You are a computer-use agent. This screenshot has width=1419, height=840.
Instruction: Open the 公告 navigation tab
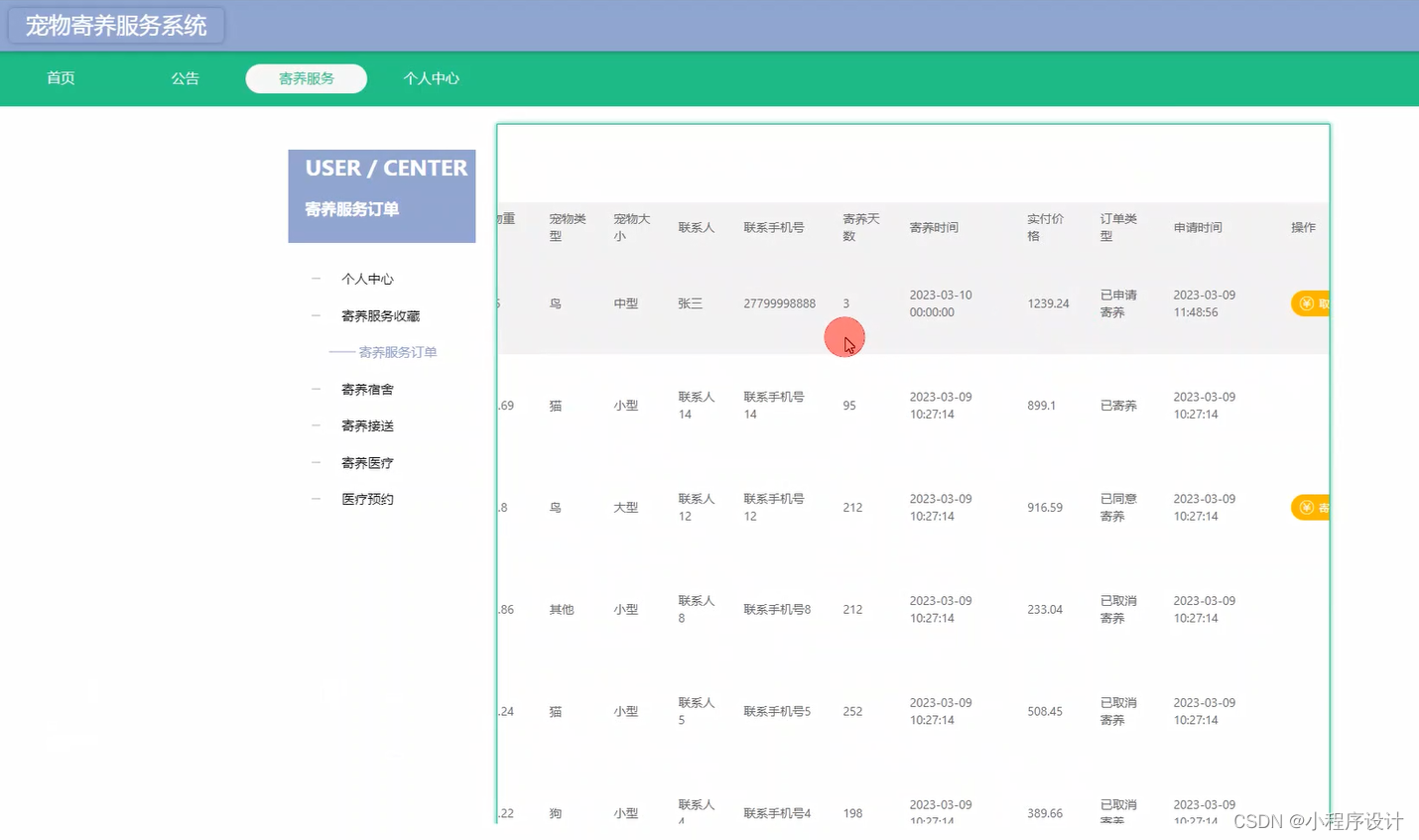point(185,78)
